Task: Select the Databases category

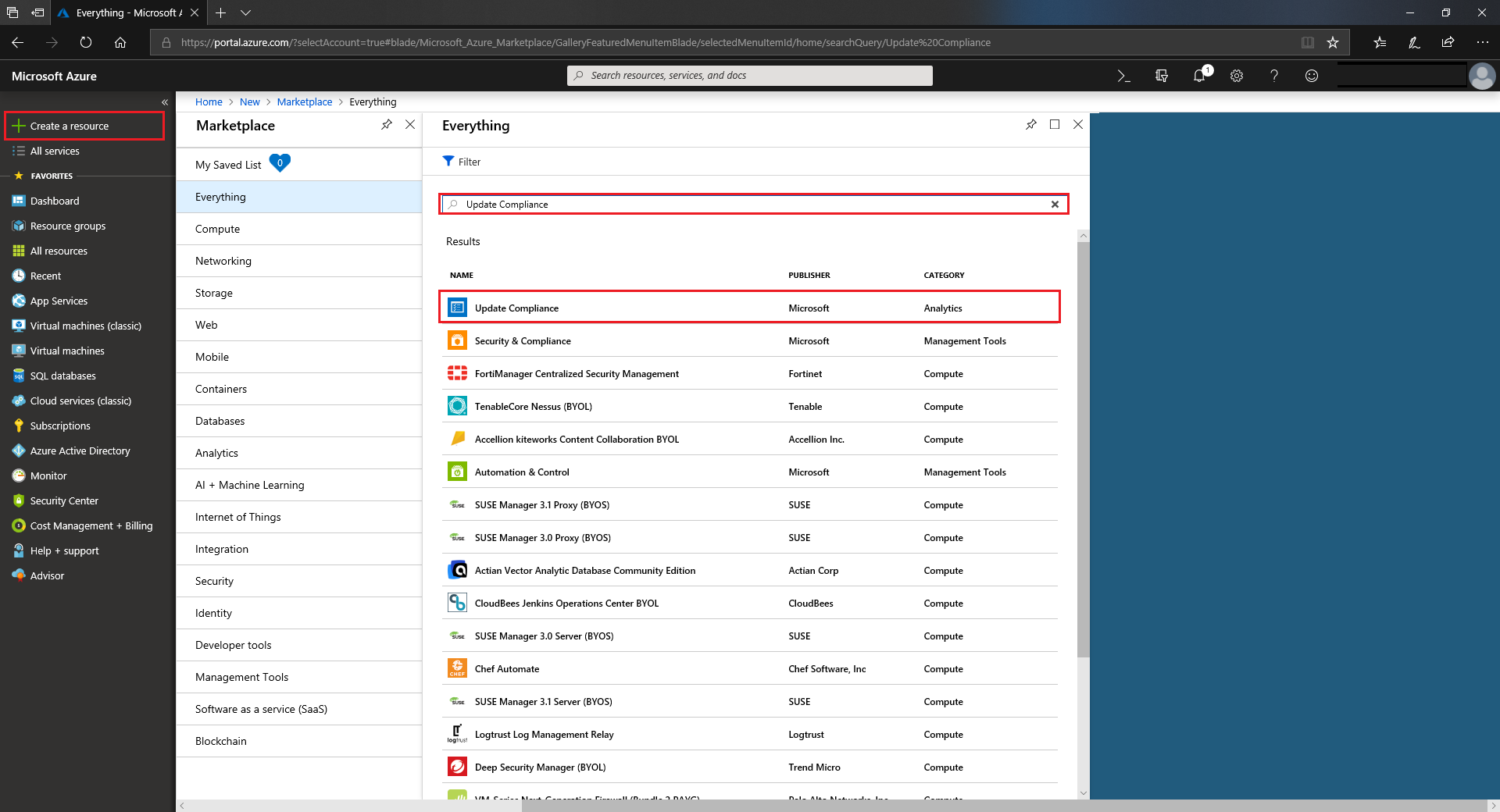Action: [298, 421]
